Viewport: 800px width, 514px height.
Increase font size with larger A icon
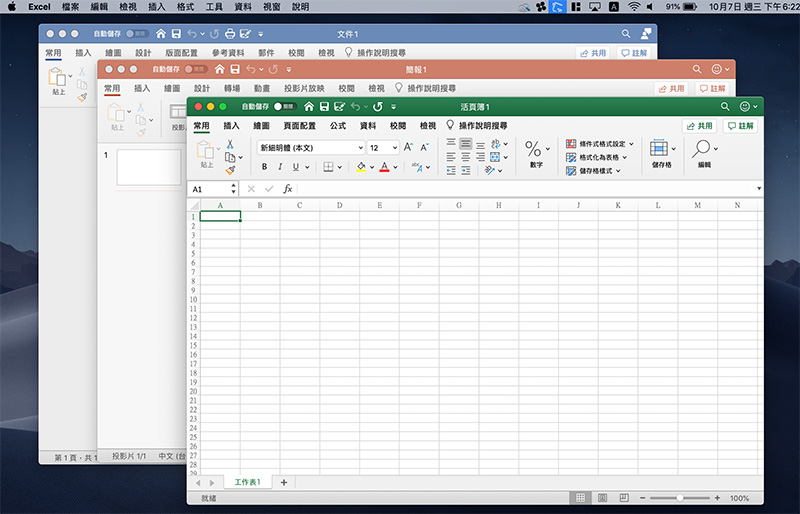tap(408, 148)
